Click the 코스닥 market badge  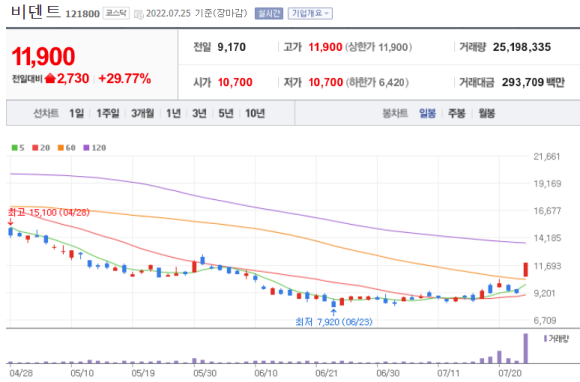pos(116,14)
